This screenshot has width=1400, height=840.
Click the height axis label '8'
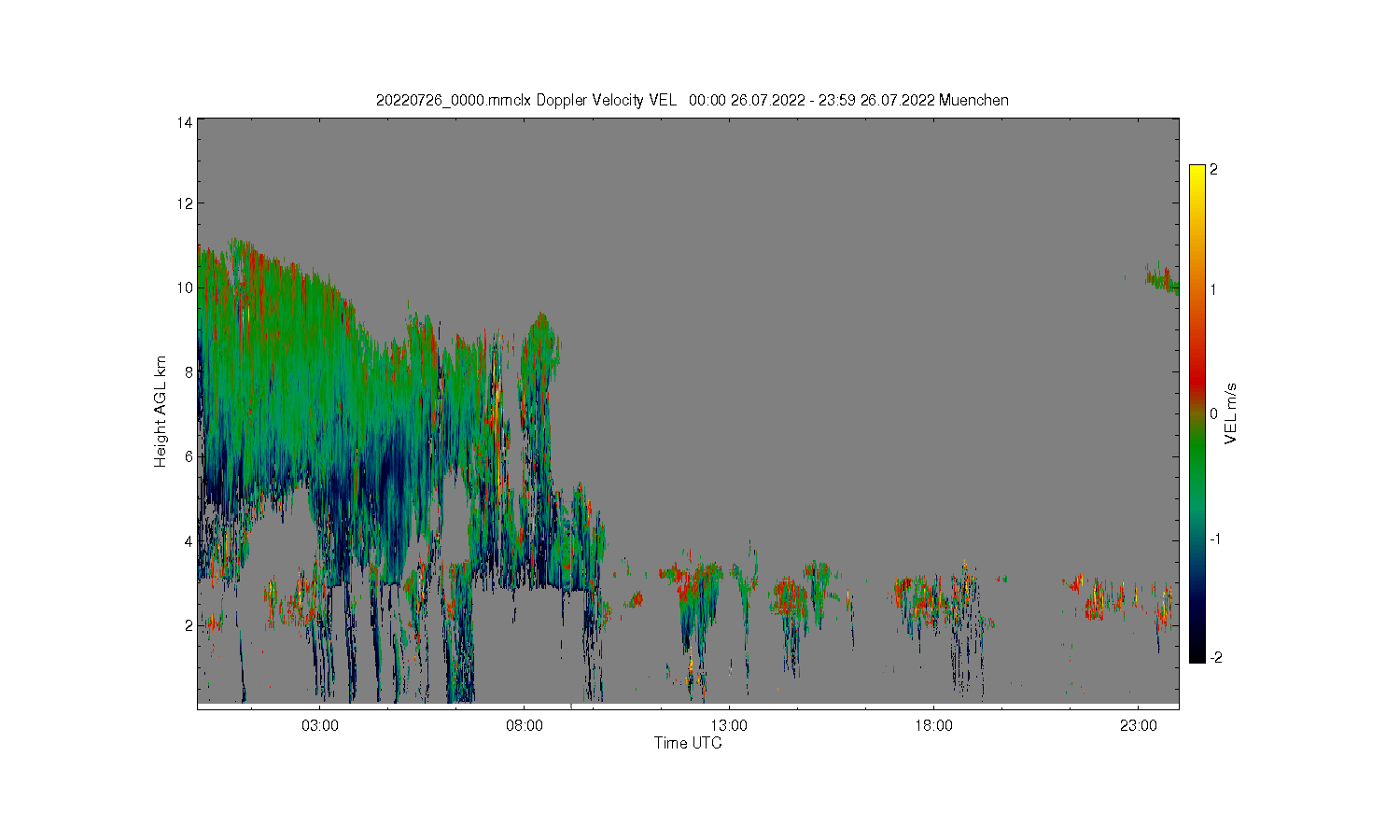[189, 371]
